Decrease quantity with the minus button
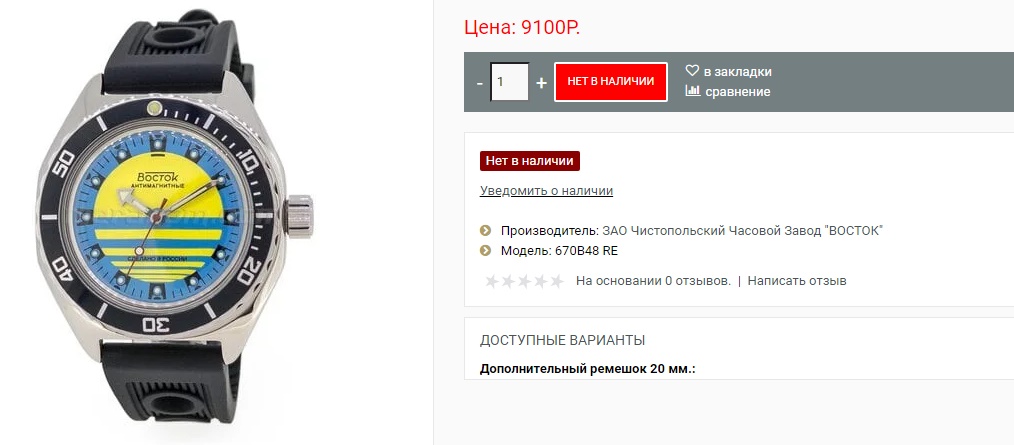Viewport: 1014px width, 445px height. (x=480, y=83)
